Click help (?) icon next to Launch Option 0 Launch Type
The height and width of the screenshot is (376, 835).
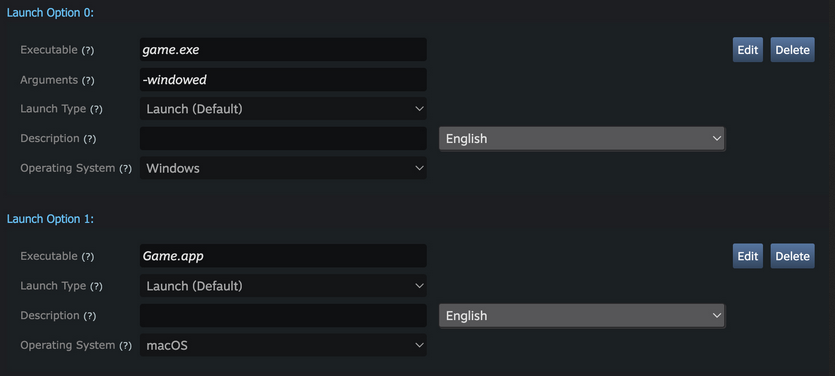point(96,109)
